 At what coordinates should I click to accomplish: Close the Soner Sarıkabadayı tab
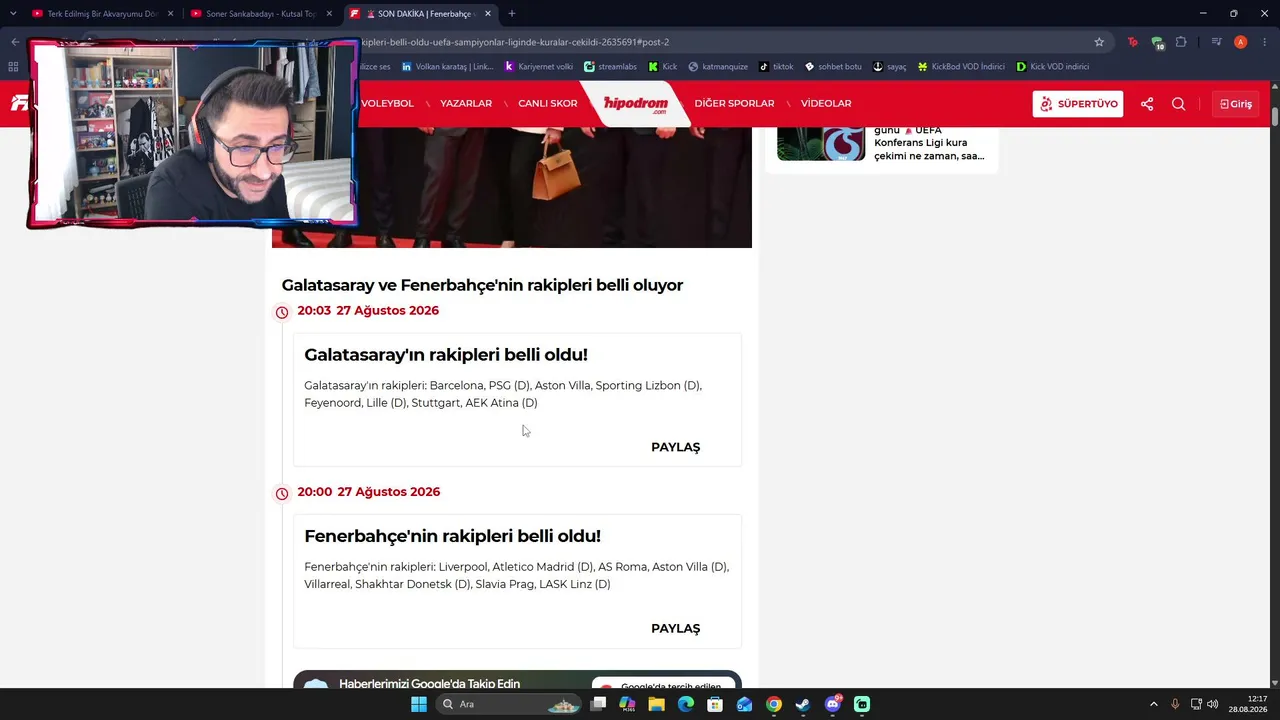(x=329, y=14)
